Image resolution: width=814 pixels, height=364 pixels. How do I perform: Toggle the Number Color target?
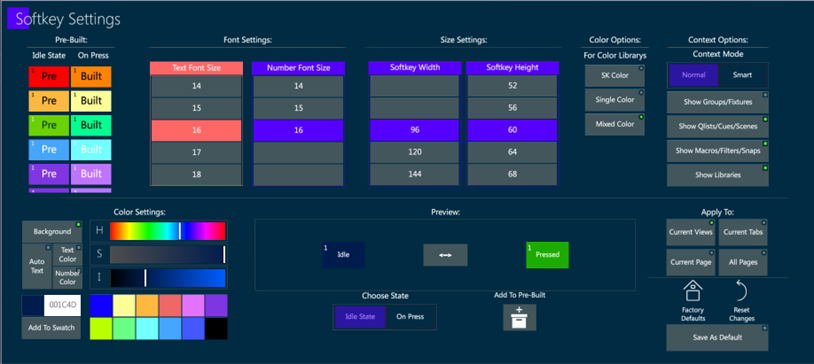[67, 278]
